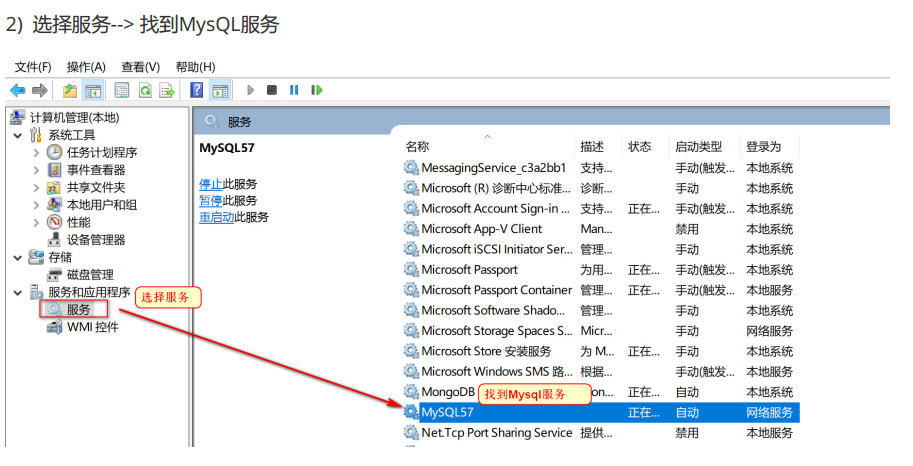Click the Shared Folders icon
The height and width of the screenshot is (466, 913).
point(54,188)
